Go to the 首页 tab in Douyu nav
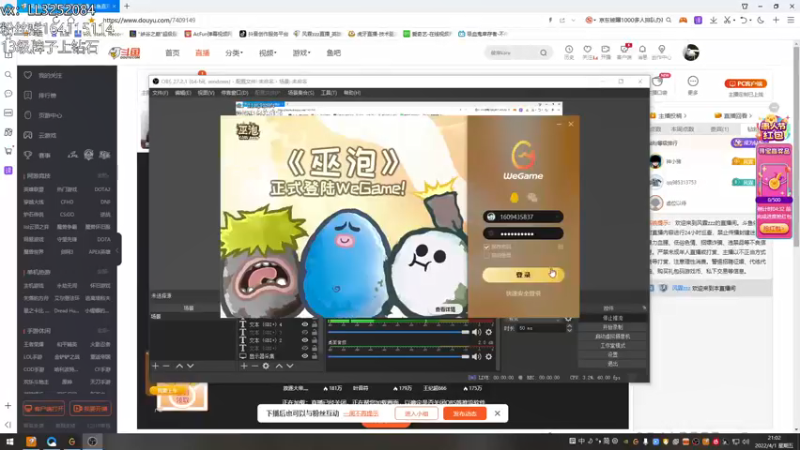This screenshot has height=450, width=800. (172, 53)
